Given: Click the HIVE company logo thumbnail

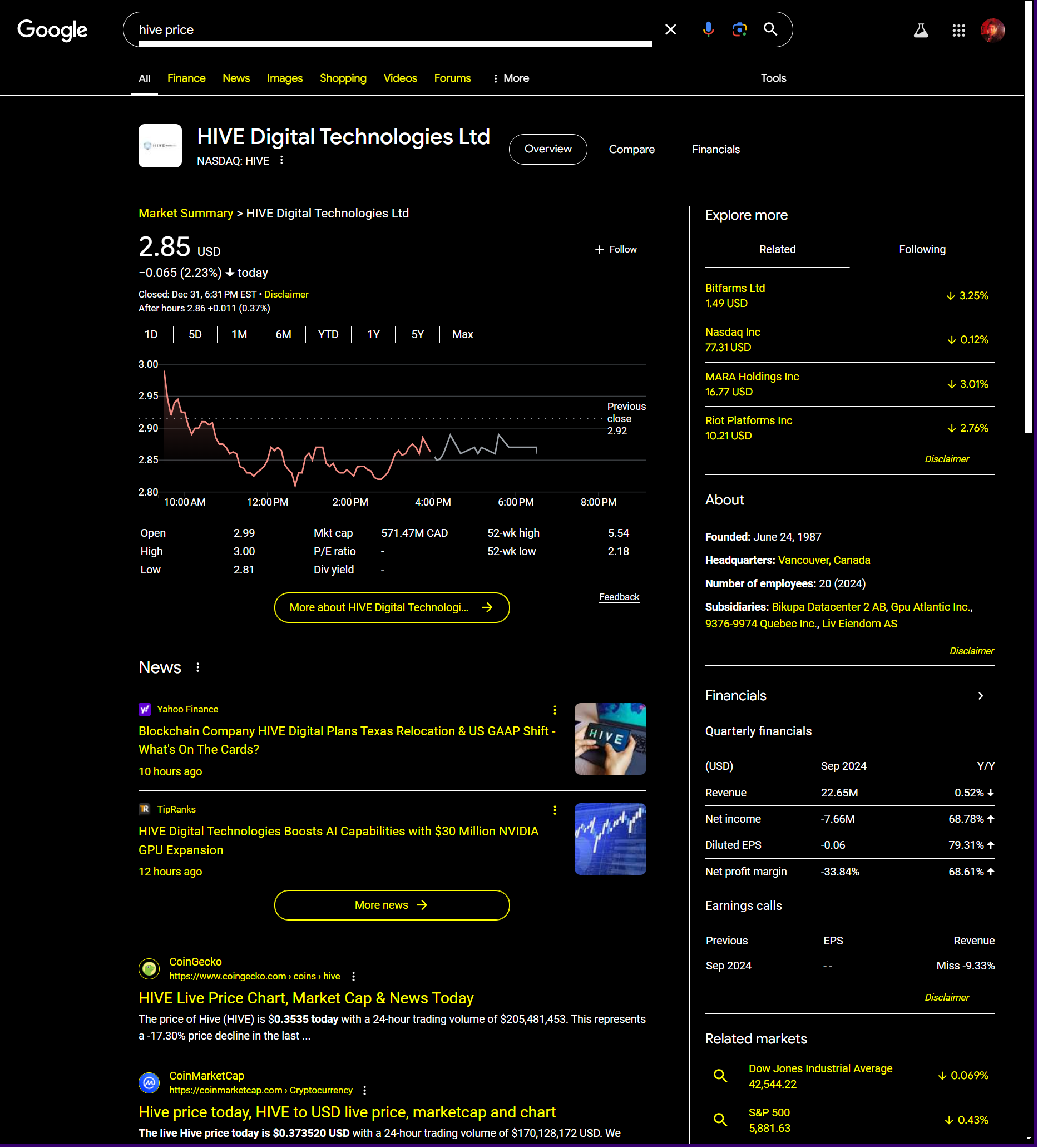Looking at the screenshot, I should (x=160, y=146).
